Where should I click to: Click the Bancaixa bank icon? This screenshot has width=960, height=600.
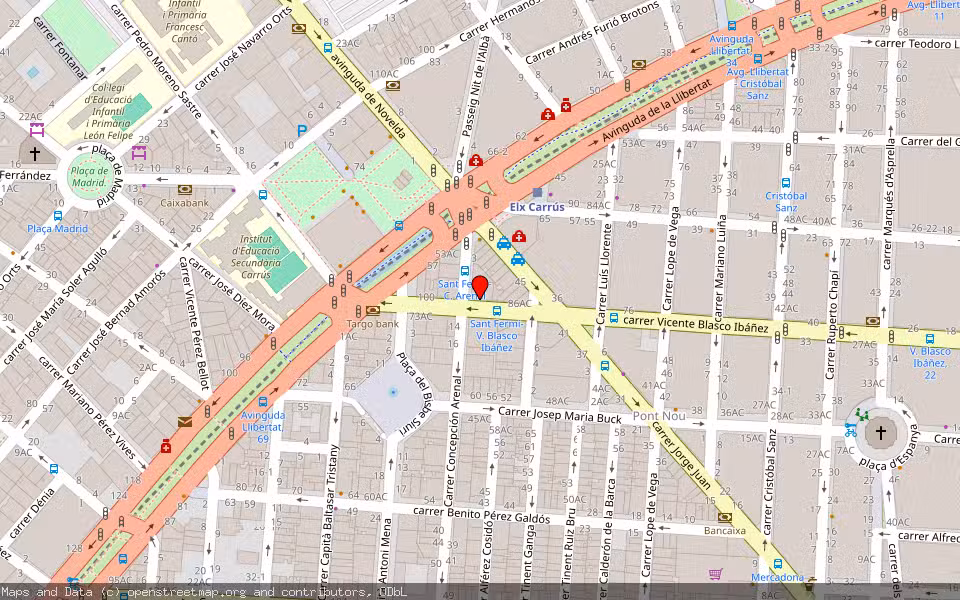click(x=725, y=518)
